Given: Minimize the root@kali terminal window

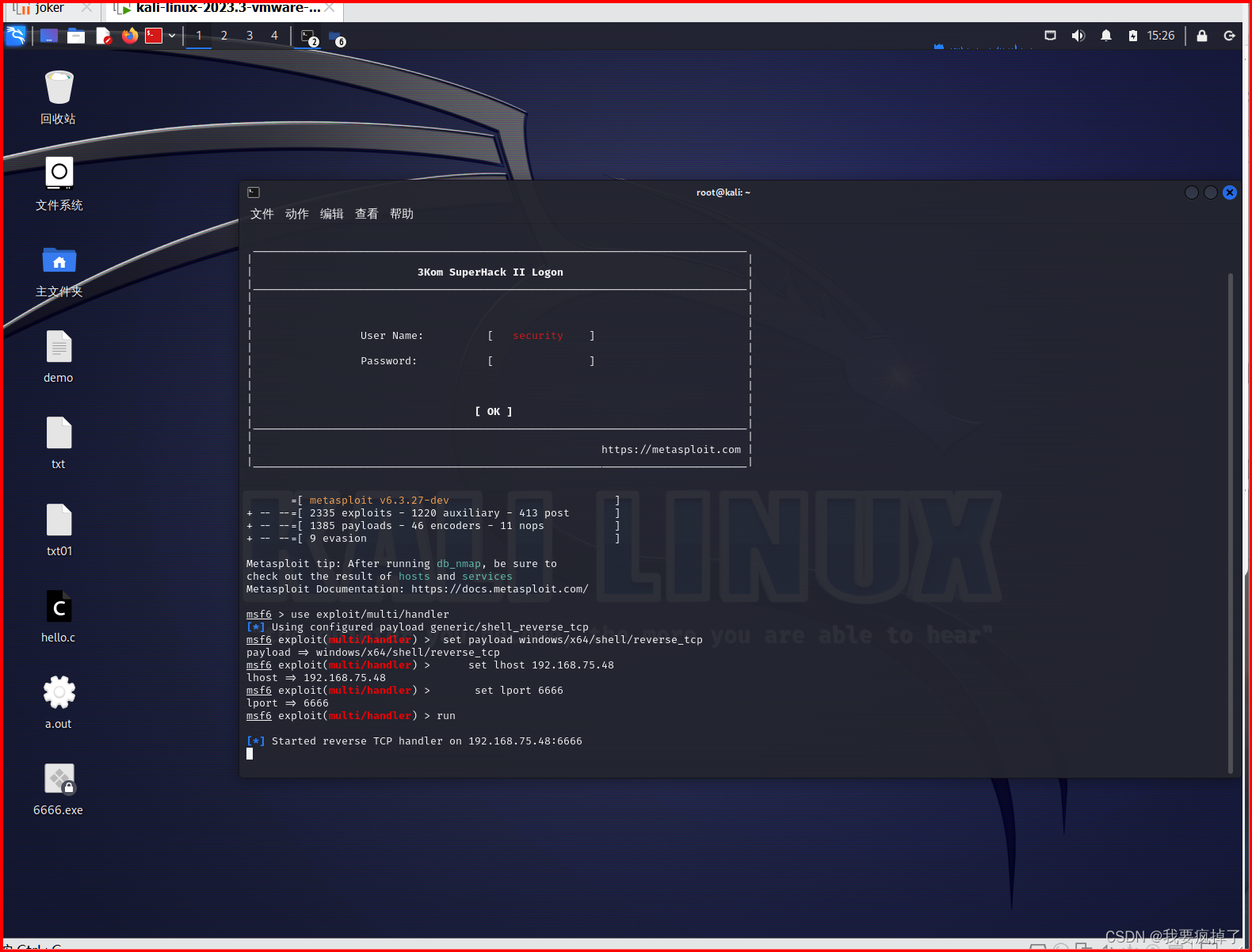Looking at the screenshot, I should point(1192,192).
